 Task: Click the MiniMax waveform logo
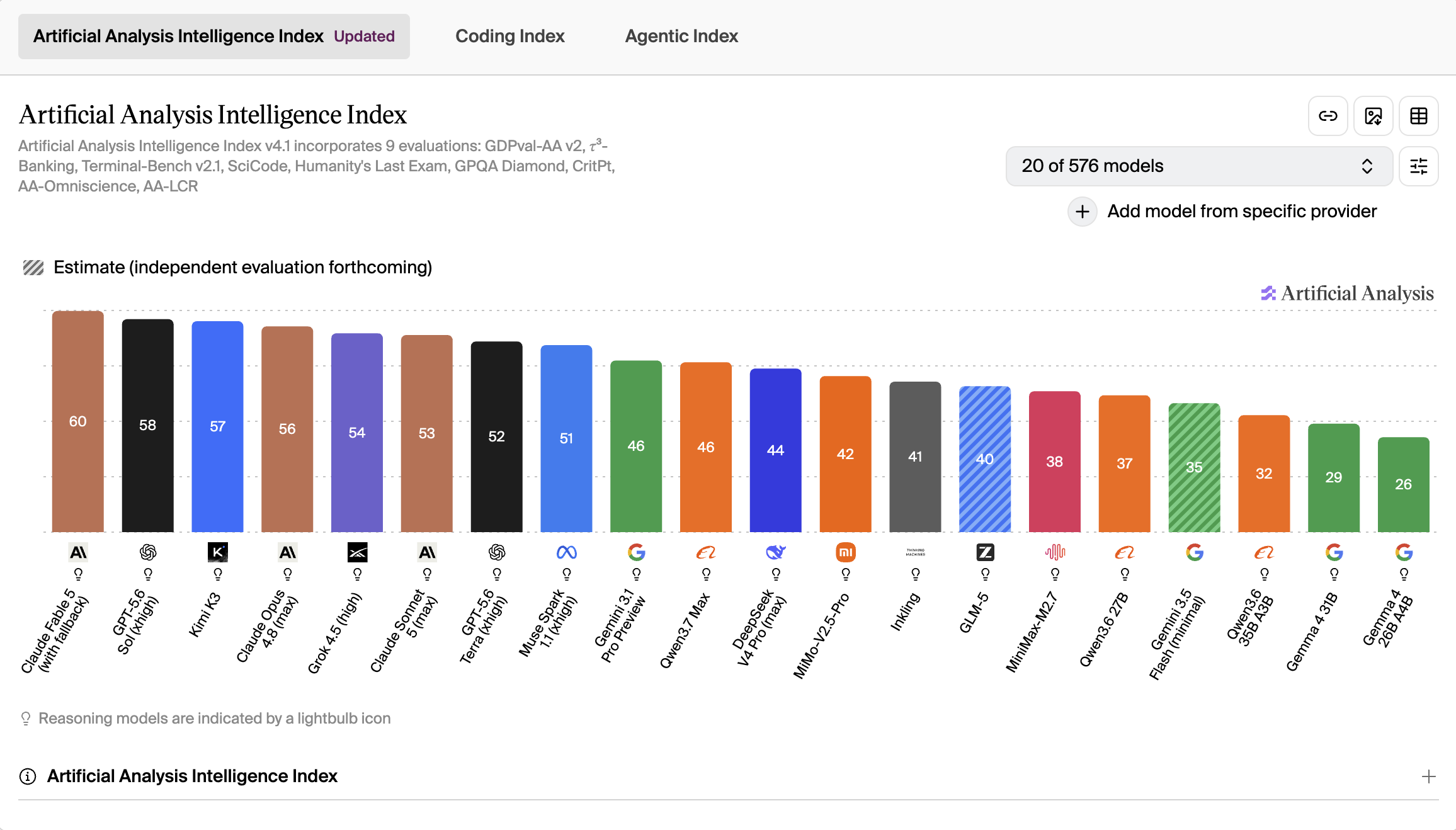coord(1055,552)
